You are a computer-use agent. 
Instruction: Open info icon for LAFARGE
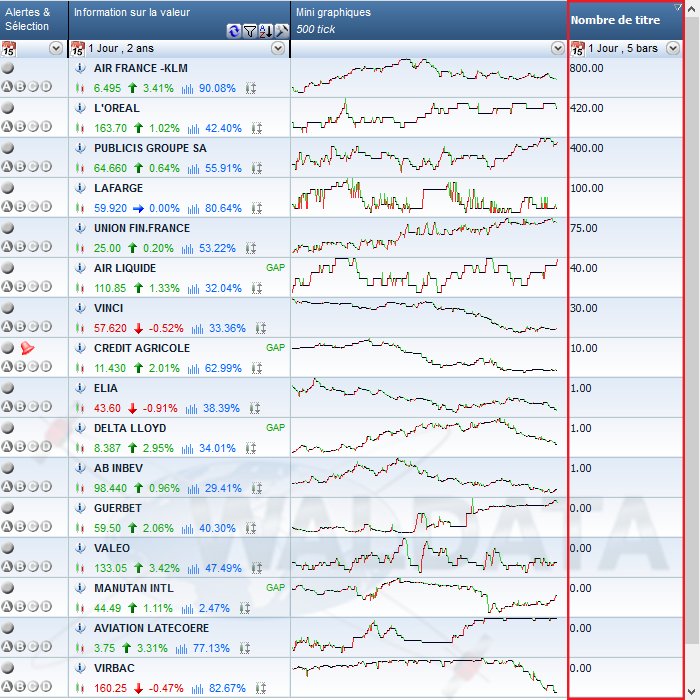pos(80,188)
